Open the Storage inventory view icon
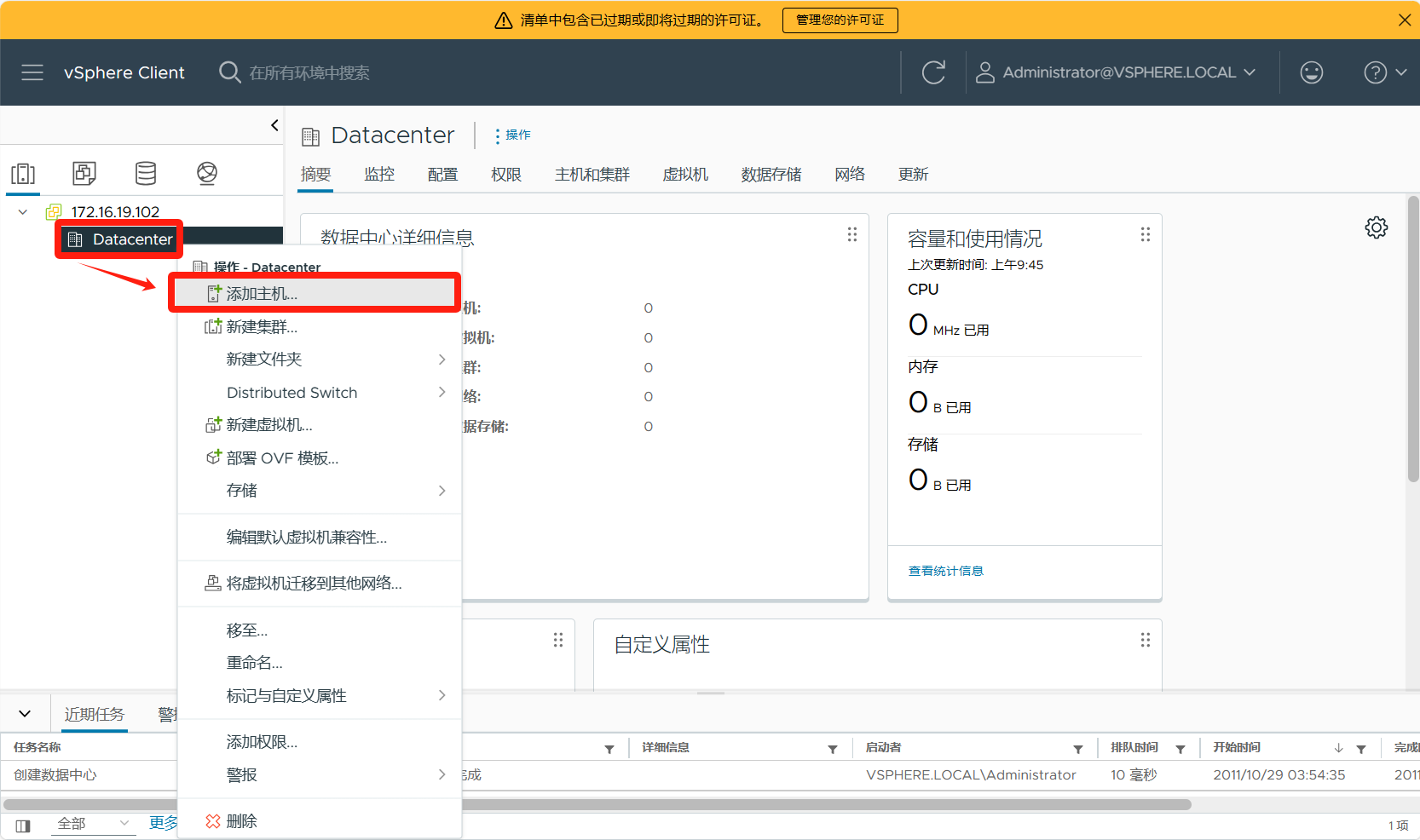The image size is (1420, 840). click(146, 174)
